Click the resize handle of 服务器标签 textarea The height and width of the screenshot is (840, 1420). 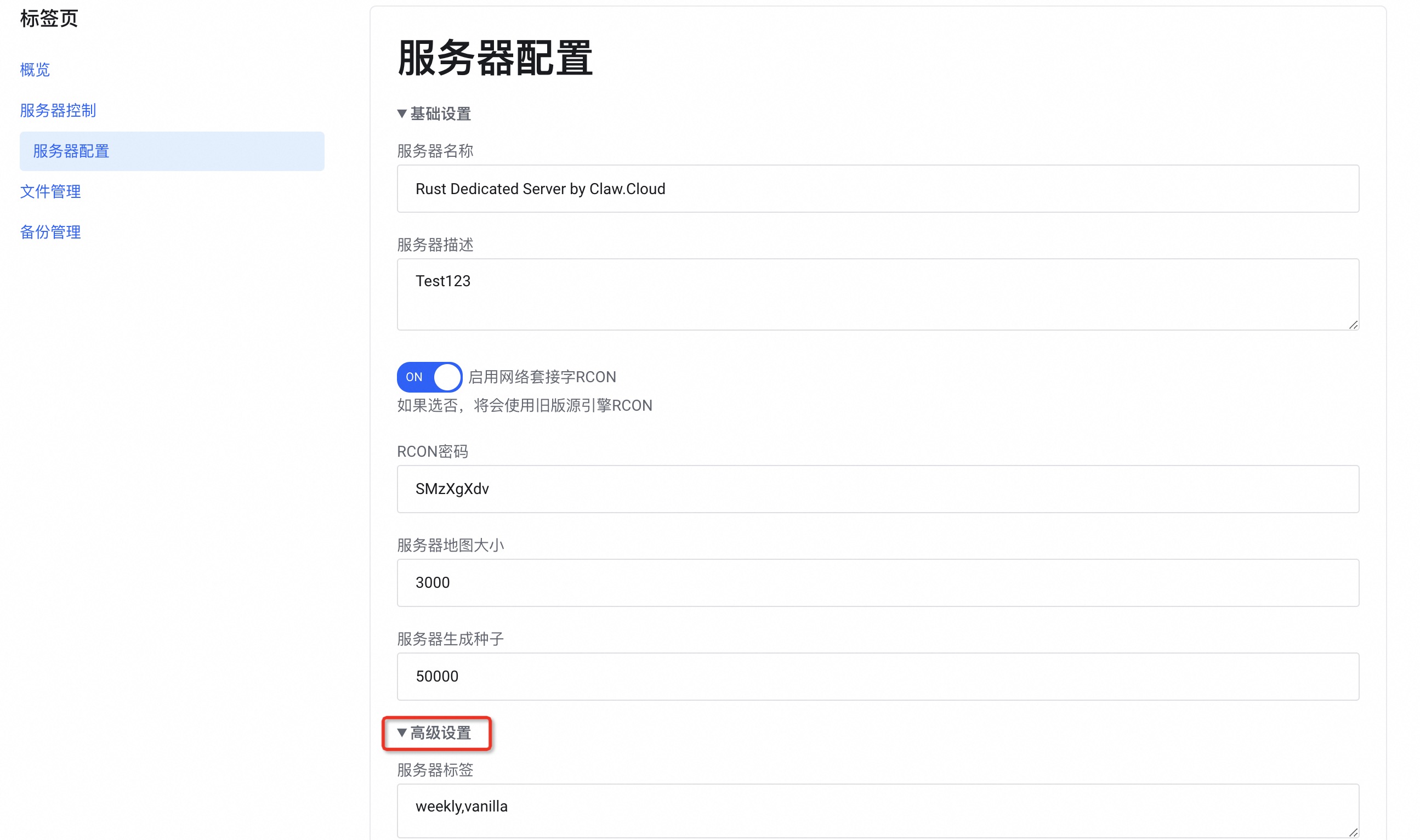coord(1353,832)
